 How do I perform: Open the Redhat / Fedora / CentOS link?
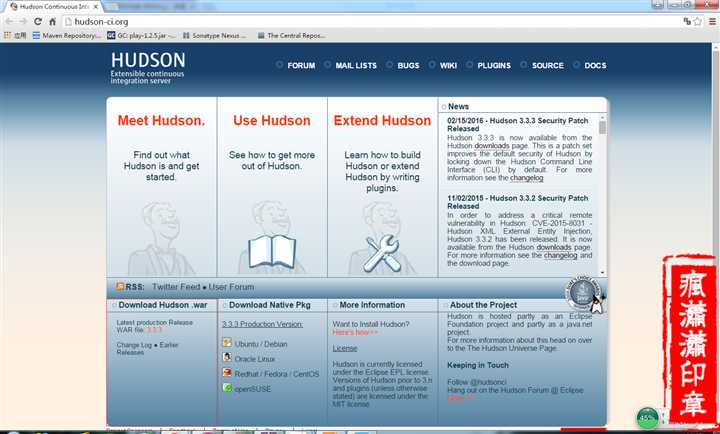pyautogui.click(x=276, y=374)
